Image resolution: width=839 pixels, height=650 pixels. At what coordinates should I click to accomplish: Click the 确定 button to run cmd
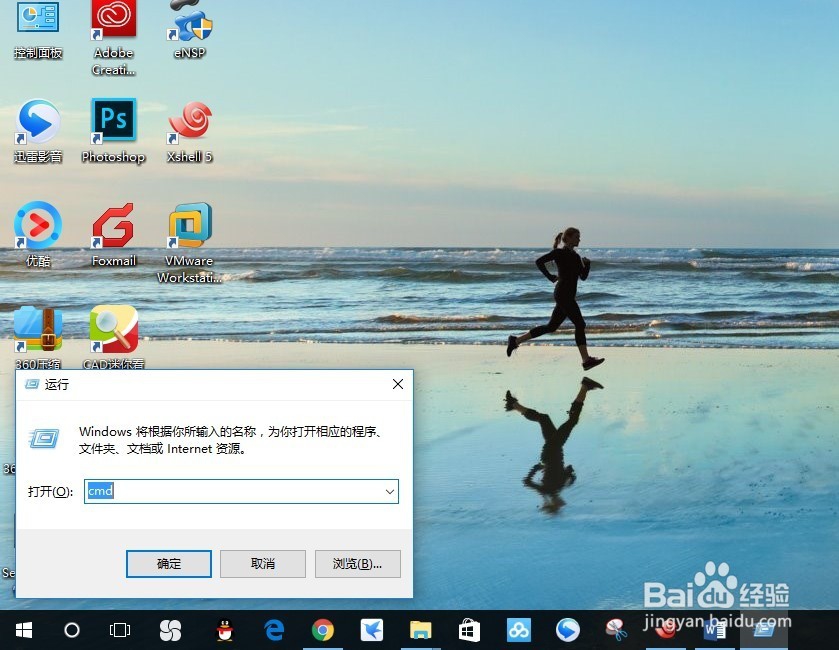coord(168,563)
